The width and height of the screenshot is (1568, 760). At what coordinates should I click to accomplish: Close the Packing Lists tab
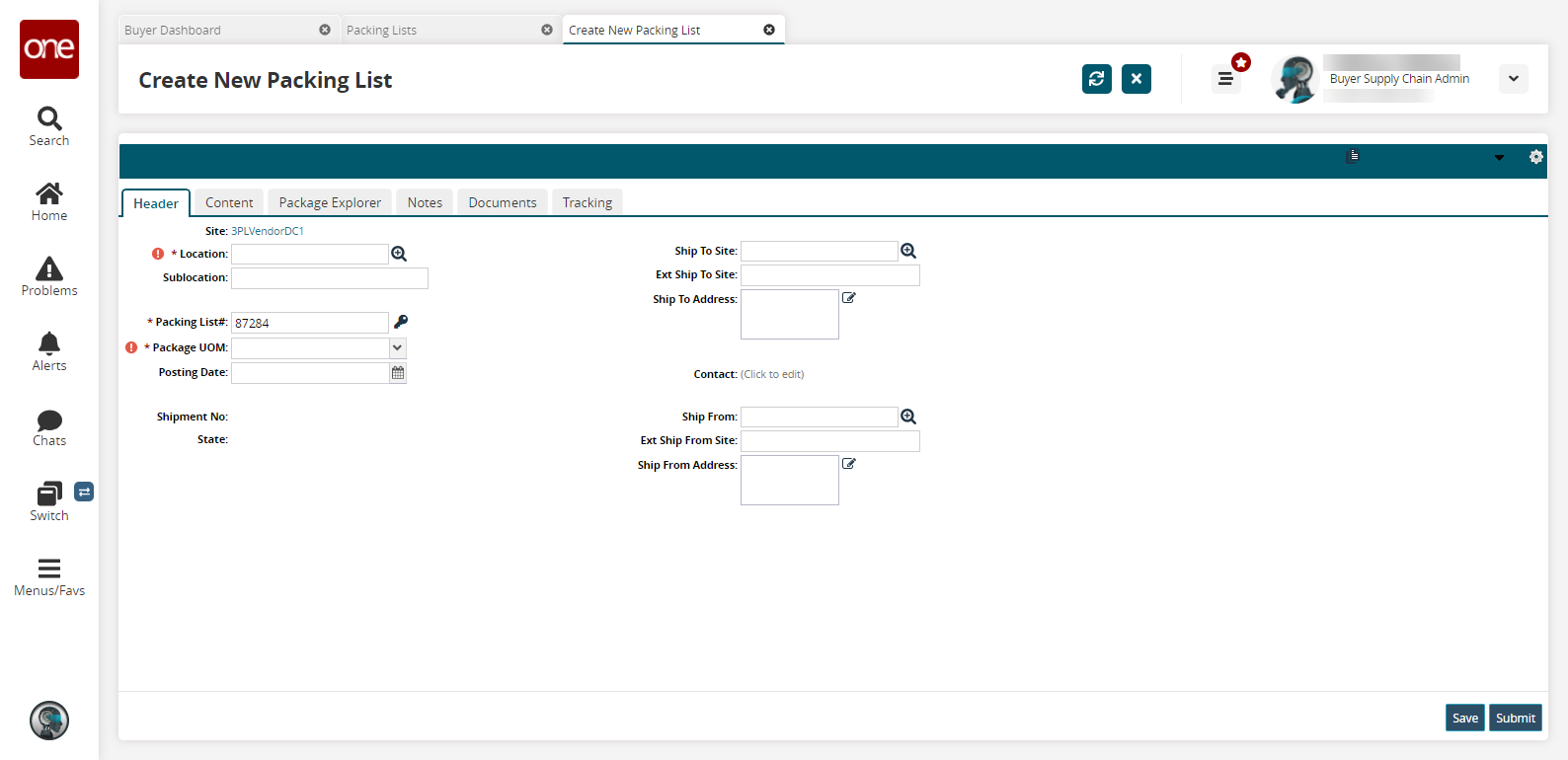tap(547, 30)
